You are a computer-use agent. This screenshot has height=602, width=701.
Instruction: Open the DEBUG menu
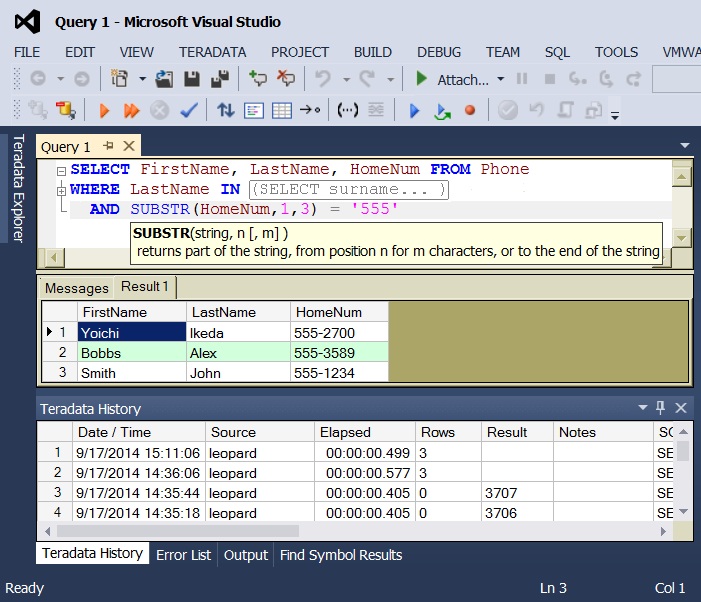pos(439,52)
